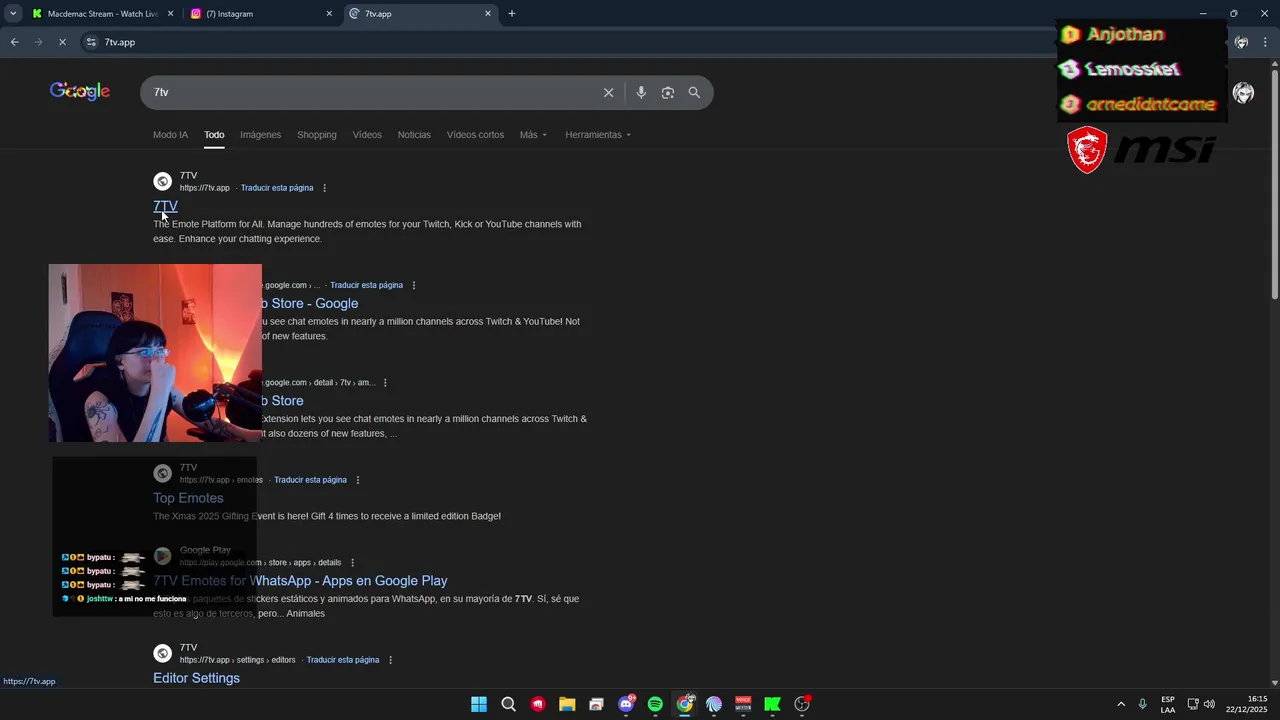The image size is (1280, 720).
Task: Open Windows taskbar search
Action: pos(508,704)
